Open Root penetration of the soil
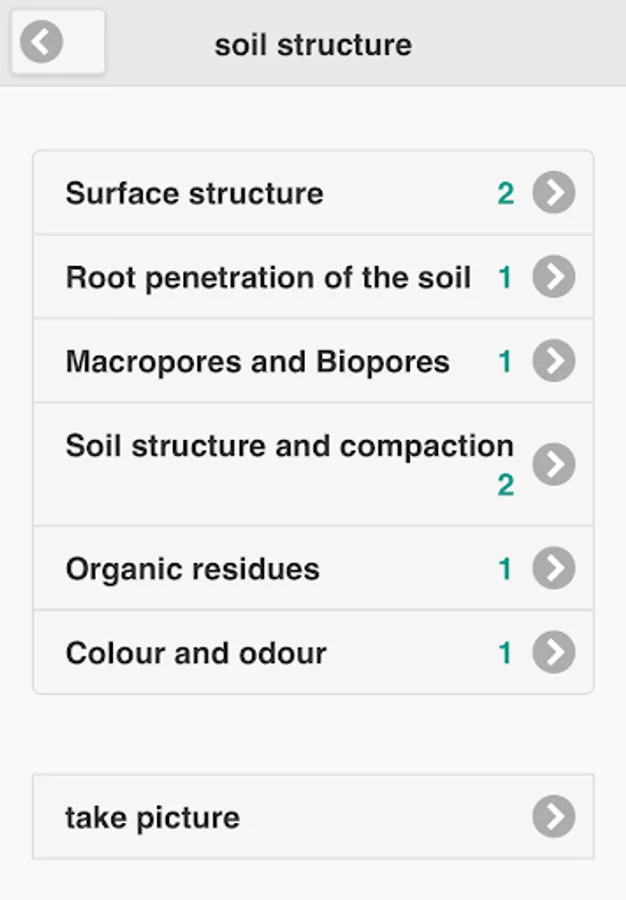The width and height of the screenshot is (626, 900). click(268, 277)
